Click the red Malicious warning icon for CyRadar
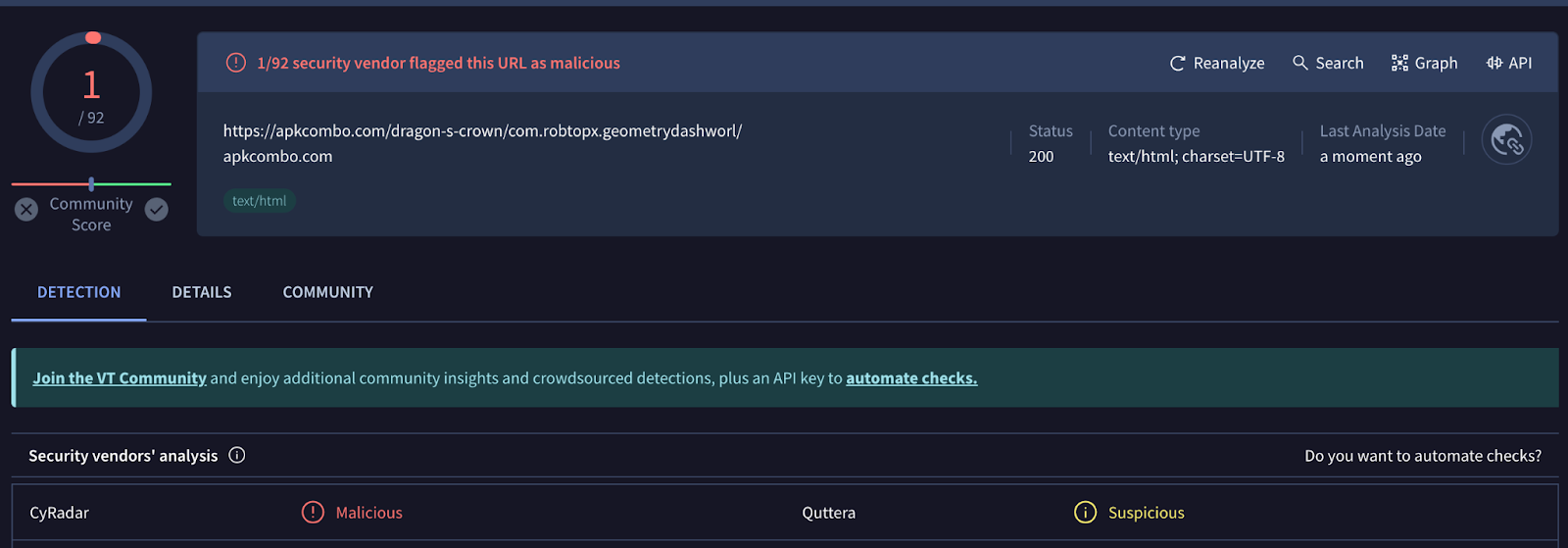The height and width of the screenshot is (548, 1568). (313, 513)
